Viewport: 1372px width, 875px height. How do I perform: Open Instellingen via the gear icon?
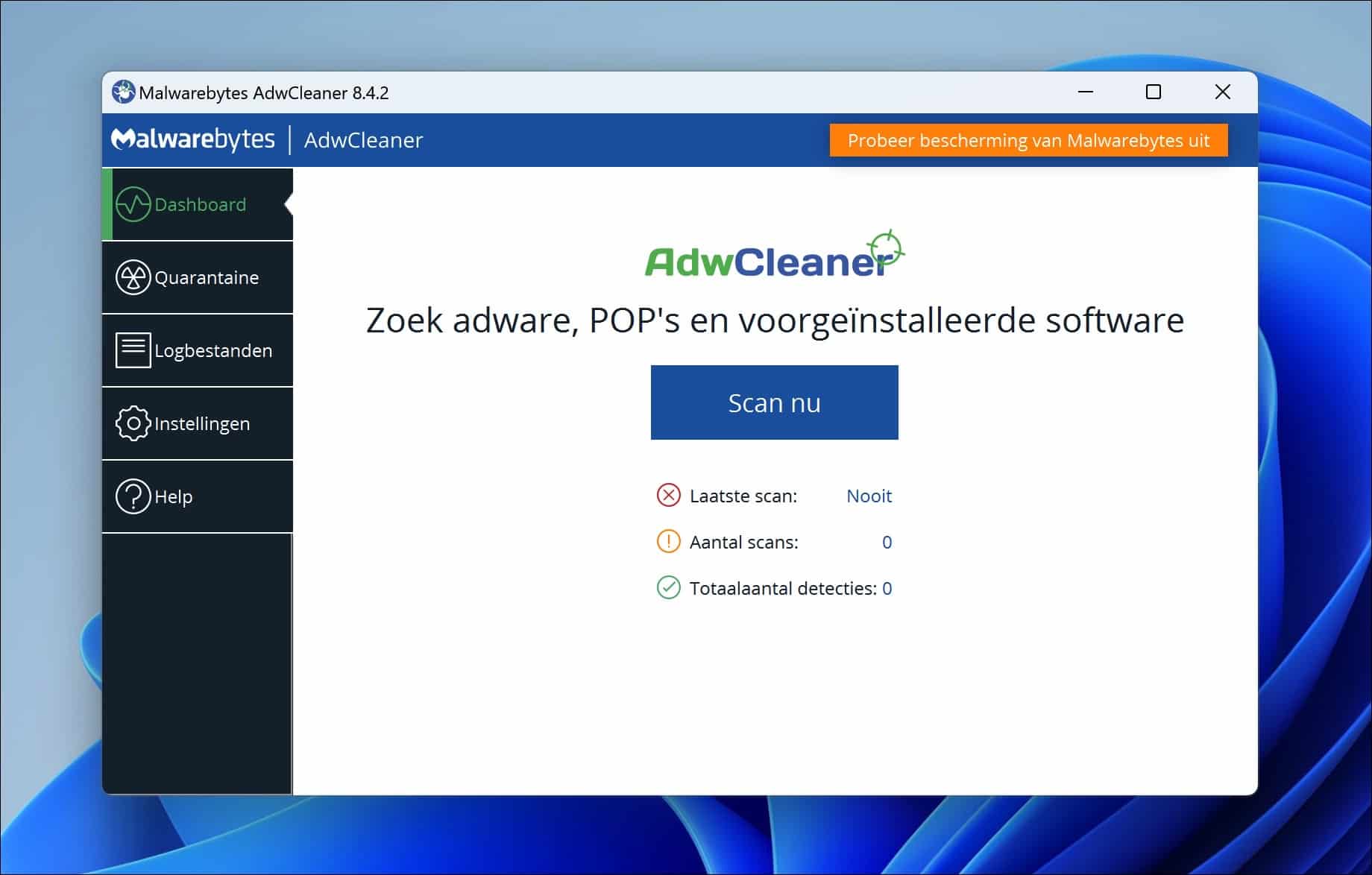pyautogui.click(x=133, y=423)
